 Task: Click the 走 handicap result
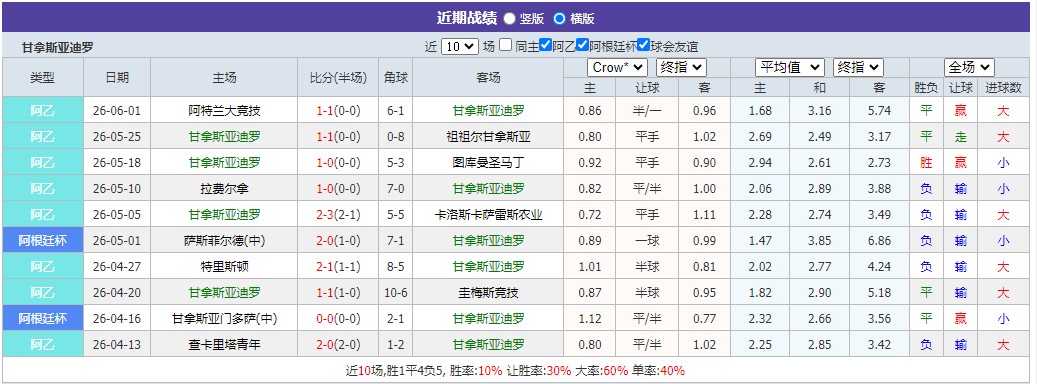[961, 137]
